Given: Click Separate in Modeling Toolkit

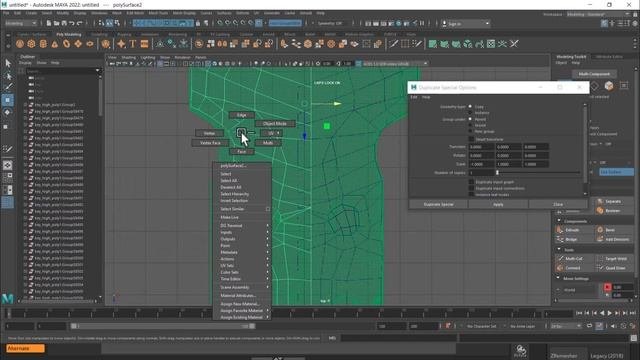Looking at the screenshot, I should [x=613, y=202].
